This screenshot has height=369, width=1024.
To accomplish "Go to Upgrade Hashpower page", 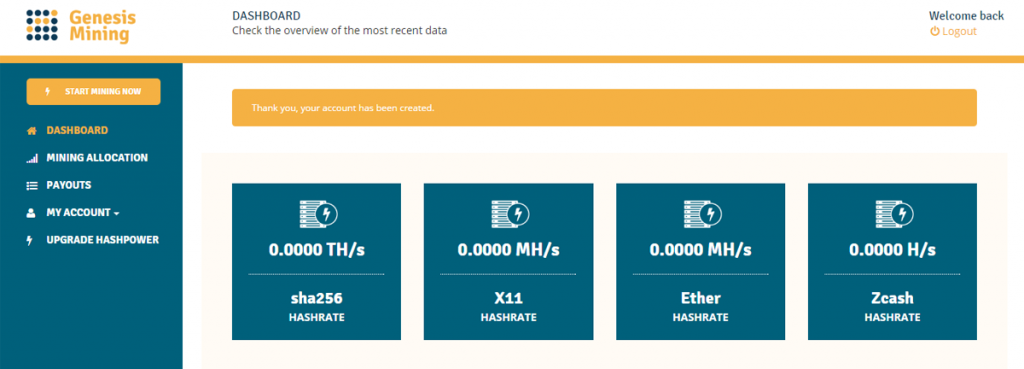I will [x=103, y=240].
